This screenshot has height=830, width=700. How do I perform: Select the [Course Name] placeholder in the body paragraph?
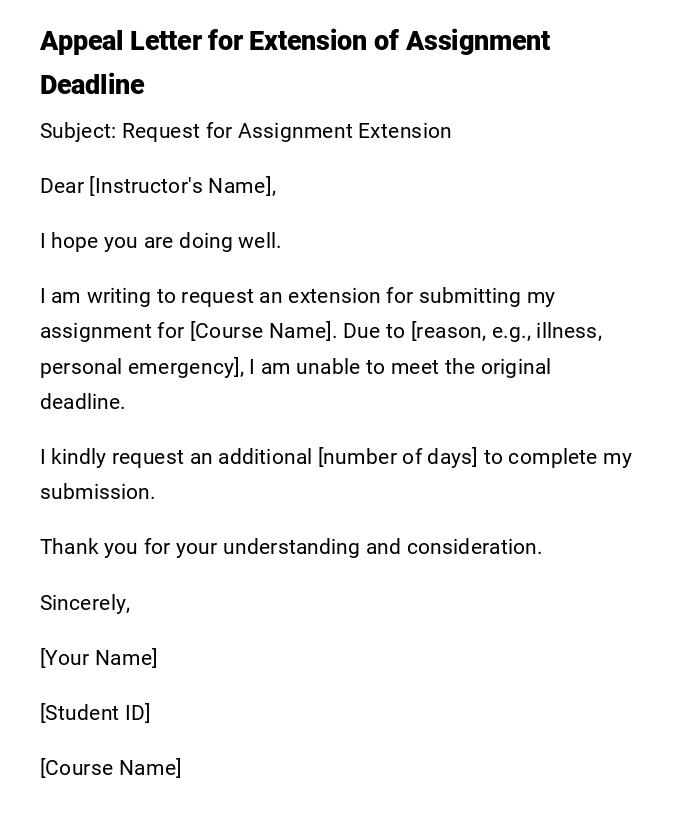point(261,331)
